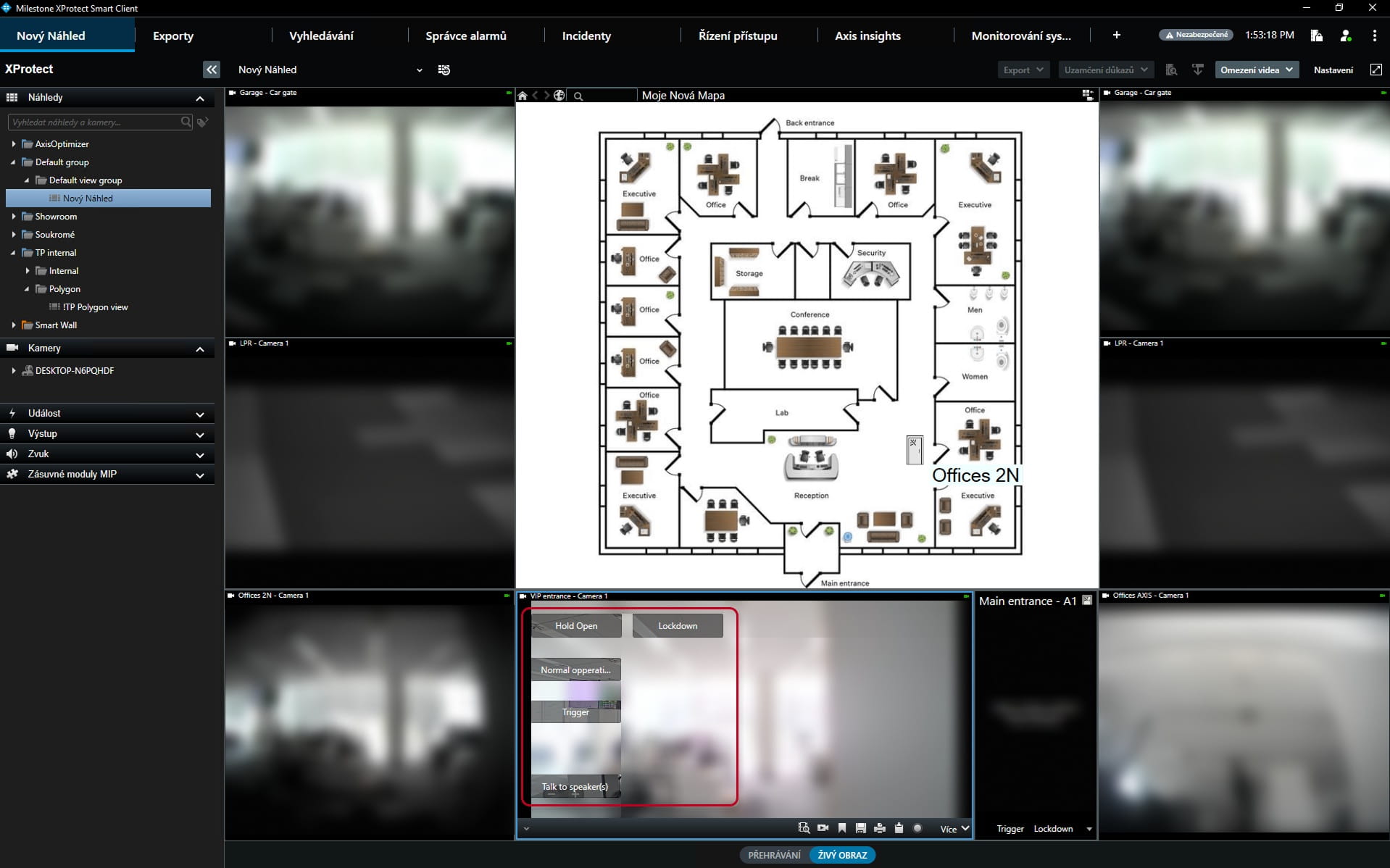Expand the Událost panel
This screenshot has height=868, width=1390.
pyautogui.click(x=107, y=414)
